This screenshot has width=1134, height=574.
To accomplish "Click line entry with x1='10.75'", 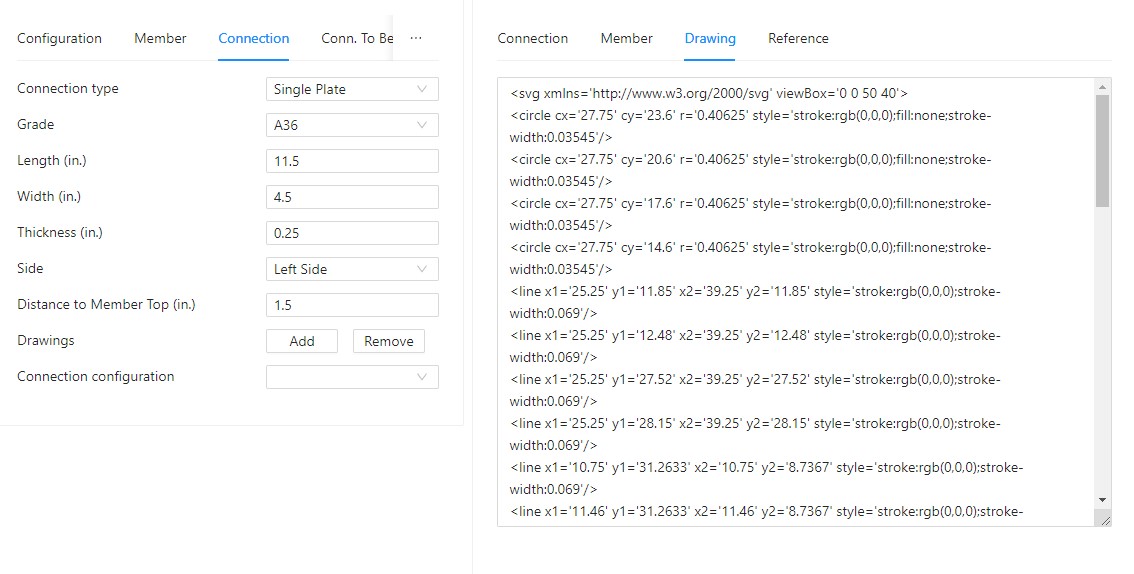I will coord(767,479).
